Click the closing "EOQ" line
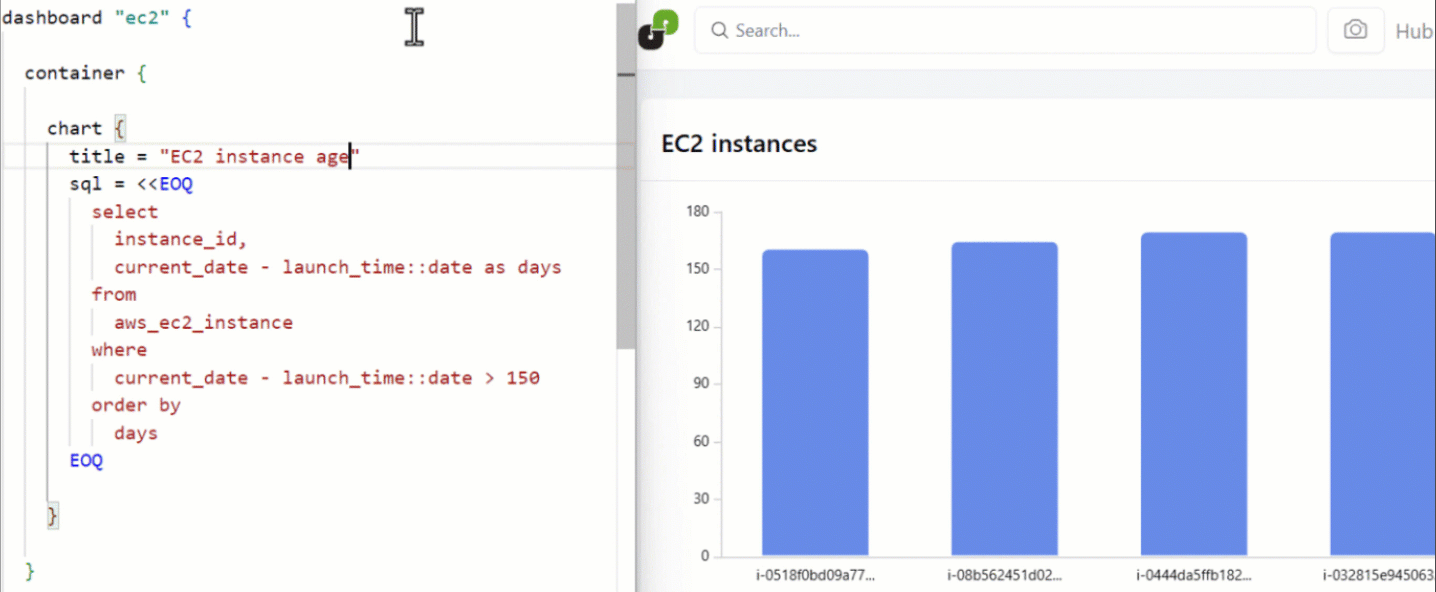1436x592 pixels. coord(86,460)
